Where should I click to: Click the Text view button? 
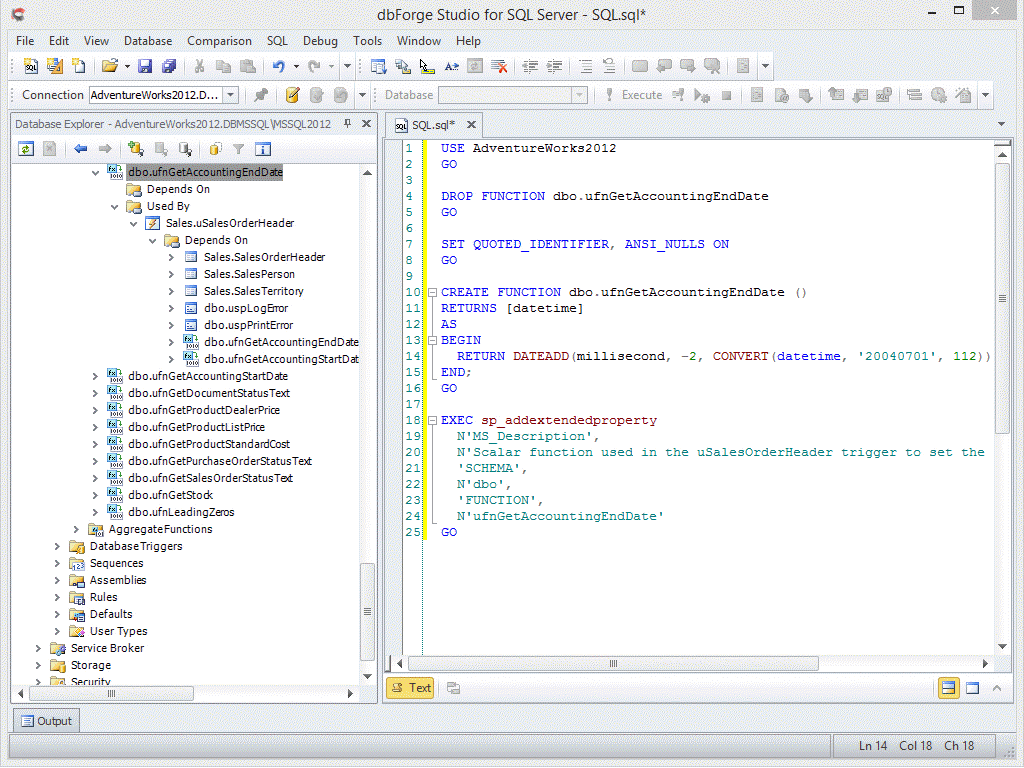pyautogui.click(x=411, y=688)
